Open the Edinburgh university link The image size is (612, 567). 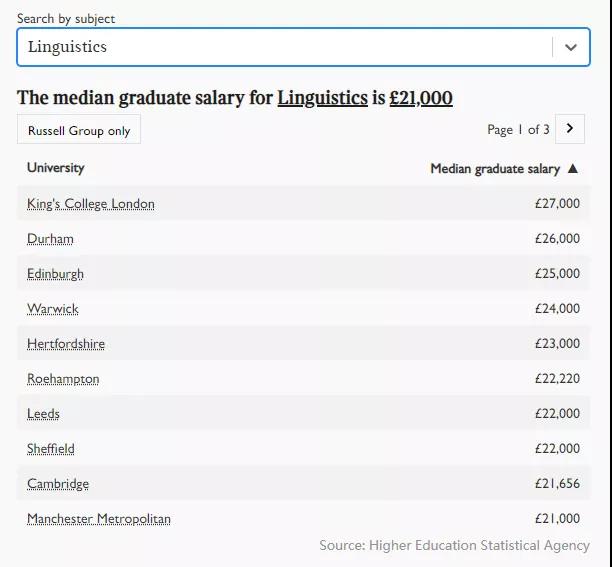(x=55, y=274)
